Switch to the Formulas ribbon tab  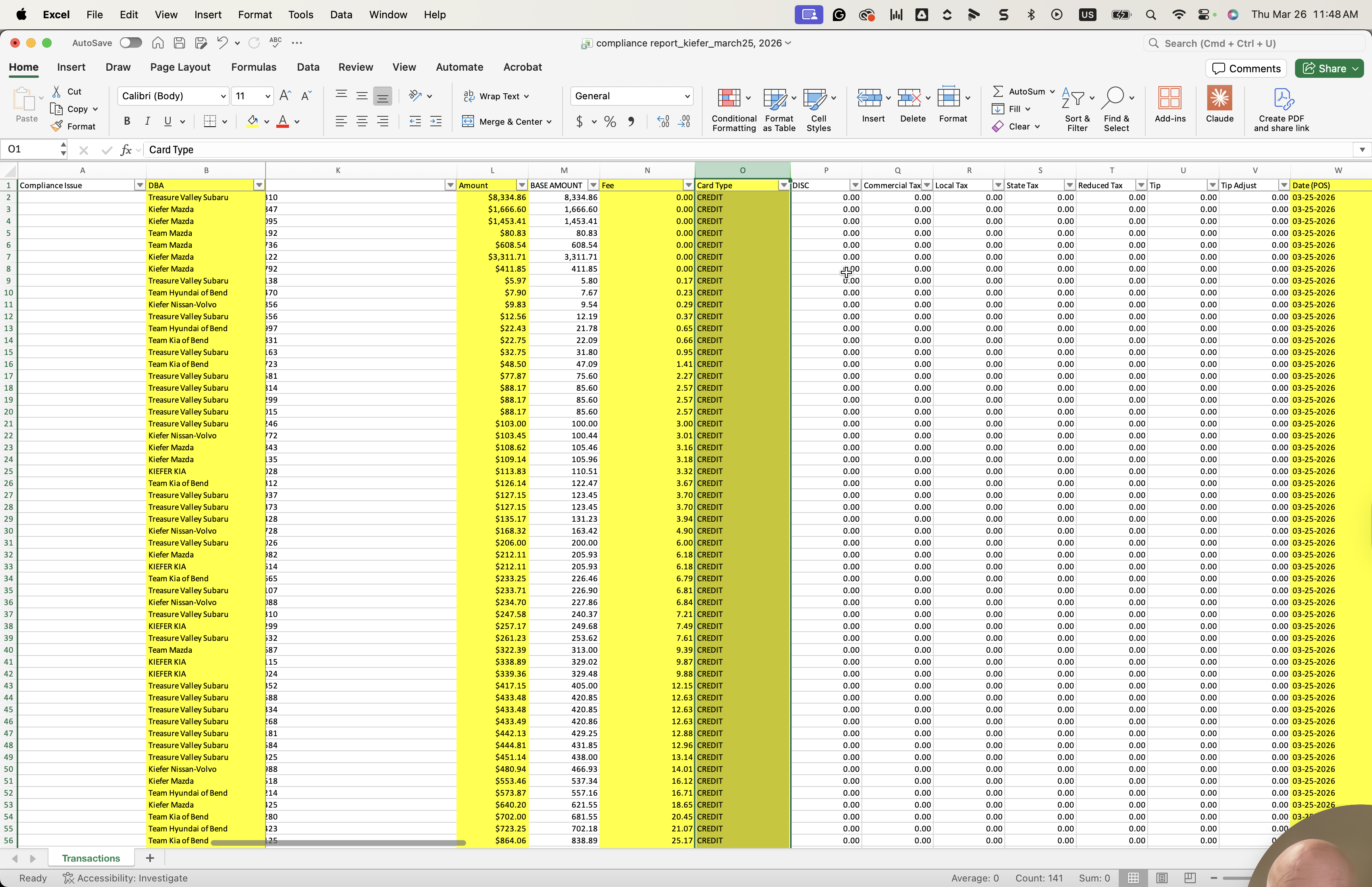tap(253, 67)
